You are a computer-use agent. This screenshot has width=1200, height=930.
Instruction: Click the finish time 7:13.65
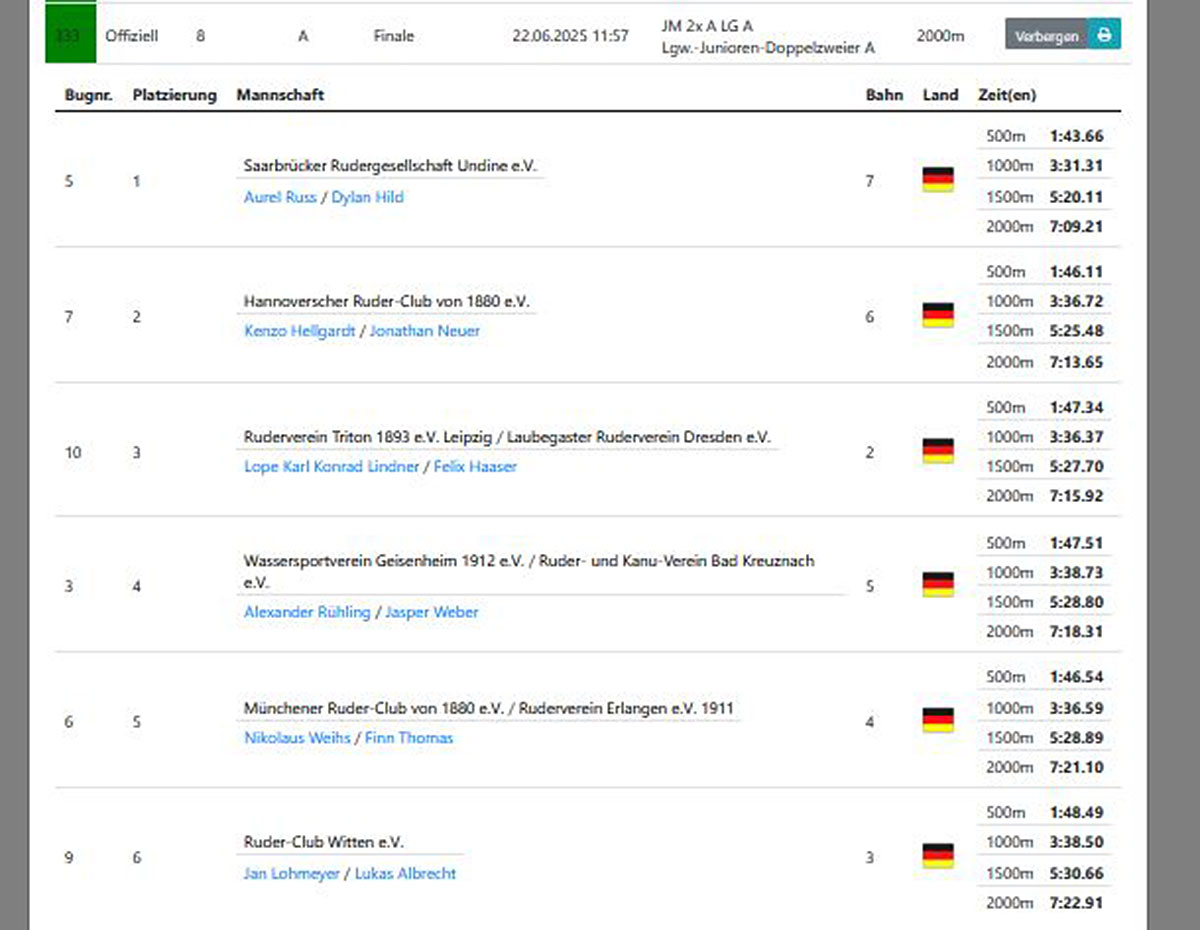[1077, 362]
